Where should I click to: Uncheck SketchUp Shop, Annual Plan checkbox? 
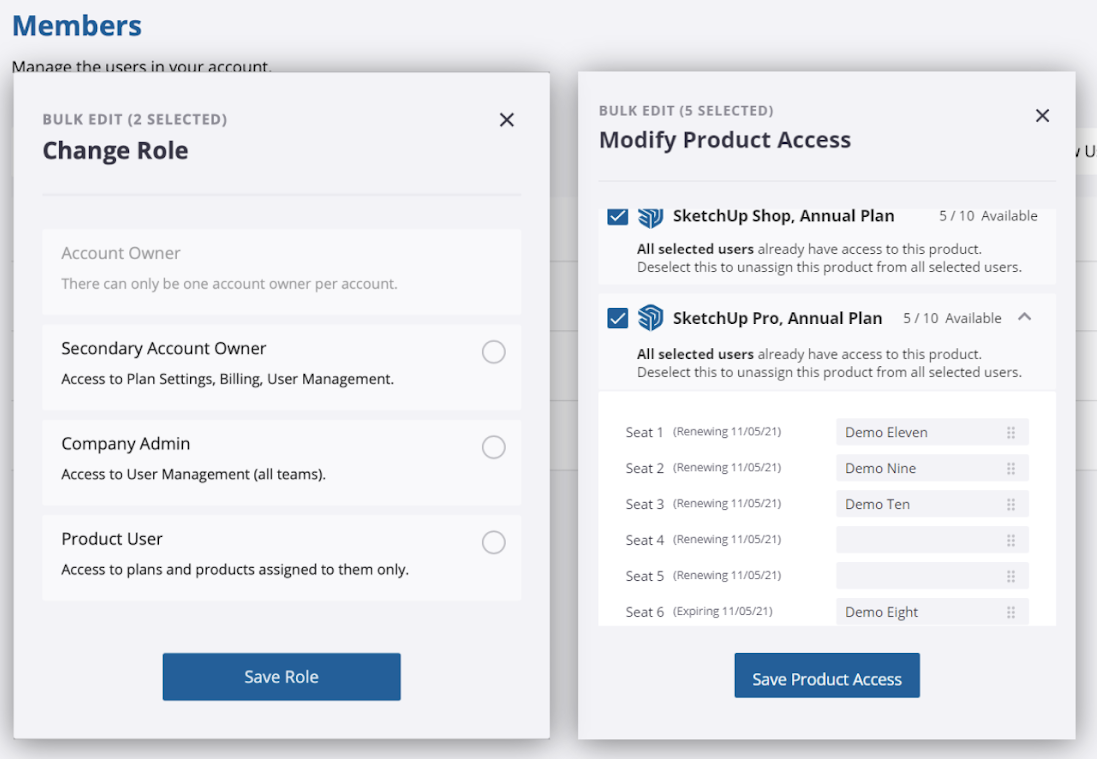pos(617,216)
